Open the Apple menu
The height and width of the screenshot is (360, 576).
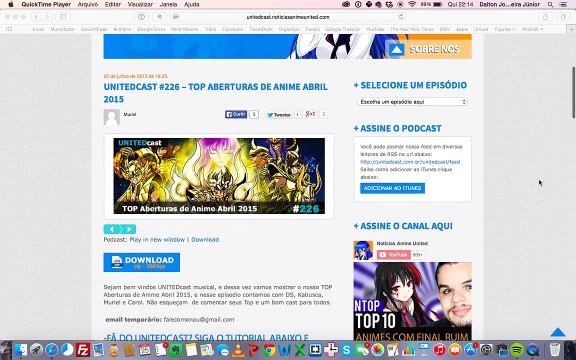coord(11,4)
